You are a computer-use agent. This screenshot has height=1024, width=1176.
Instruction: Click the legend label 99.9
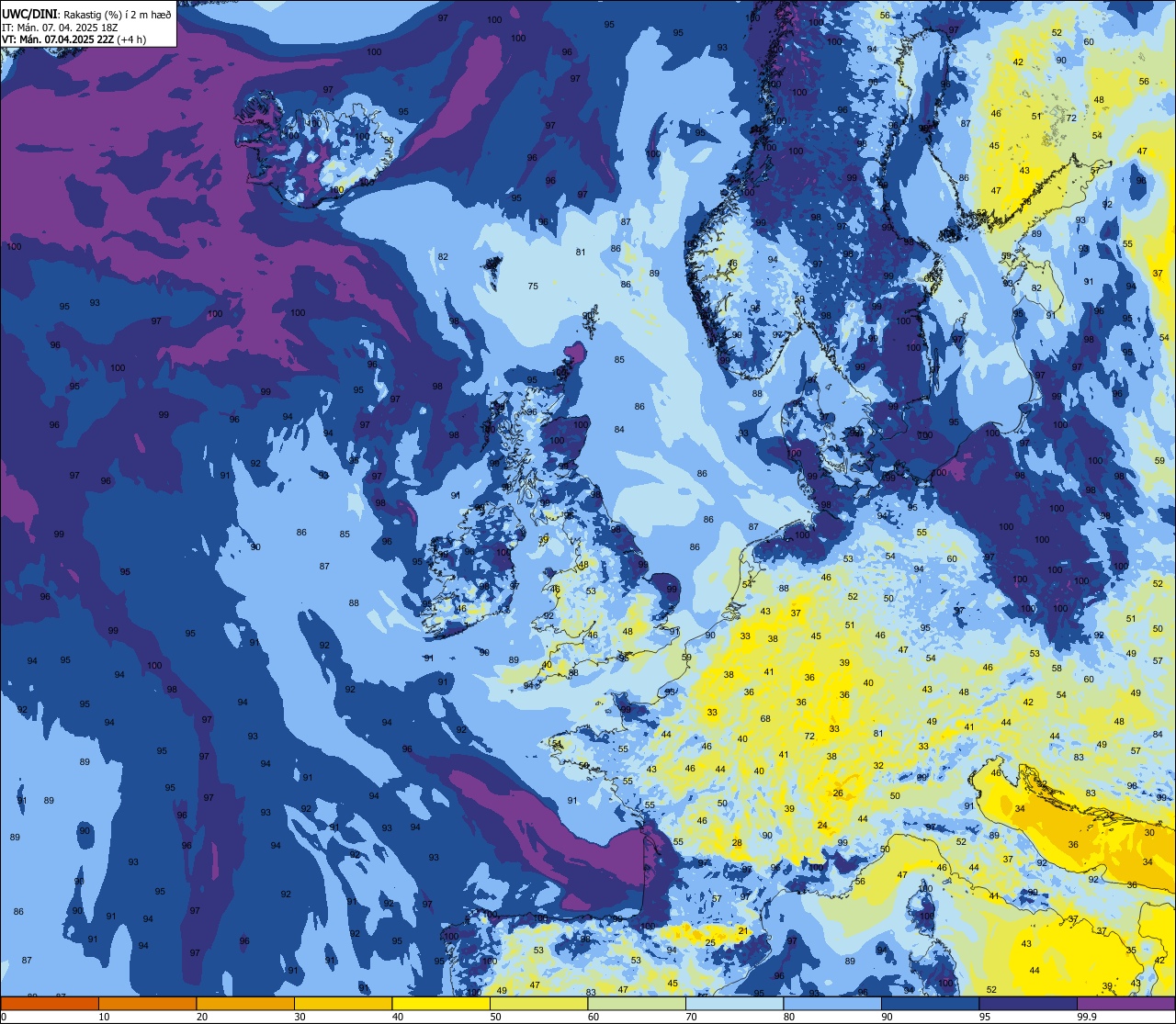click(x=1087, y=1017)
